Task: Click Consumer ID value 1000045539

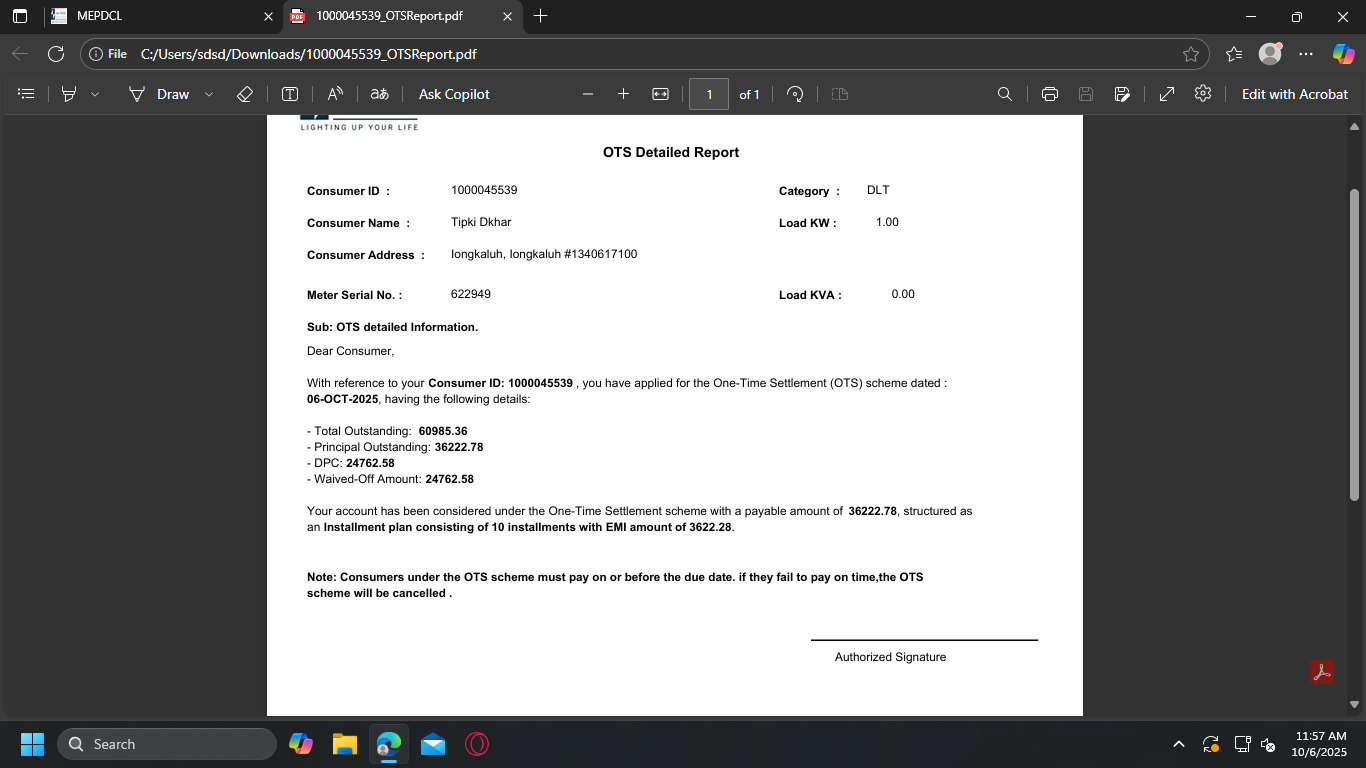Action: click(484, 190)
